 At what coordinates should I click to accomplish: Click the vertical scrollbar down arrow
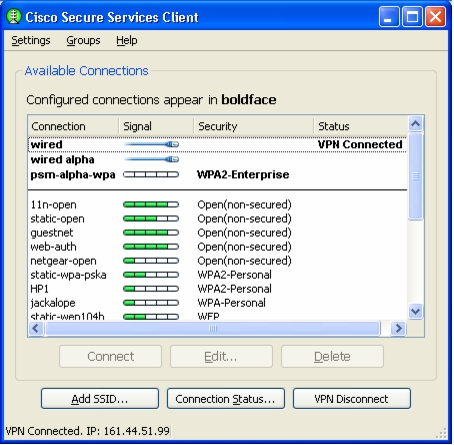coord(415,312)
